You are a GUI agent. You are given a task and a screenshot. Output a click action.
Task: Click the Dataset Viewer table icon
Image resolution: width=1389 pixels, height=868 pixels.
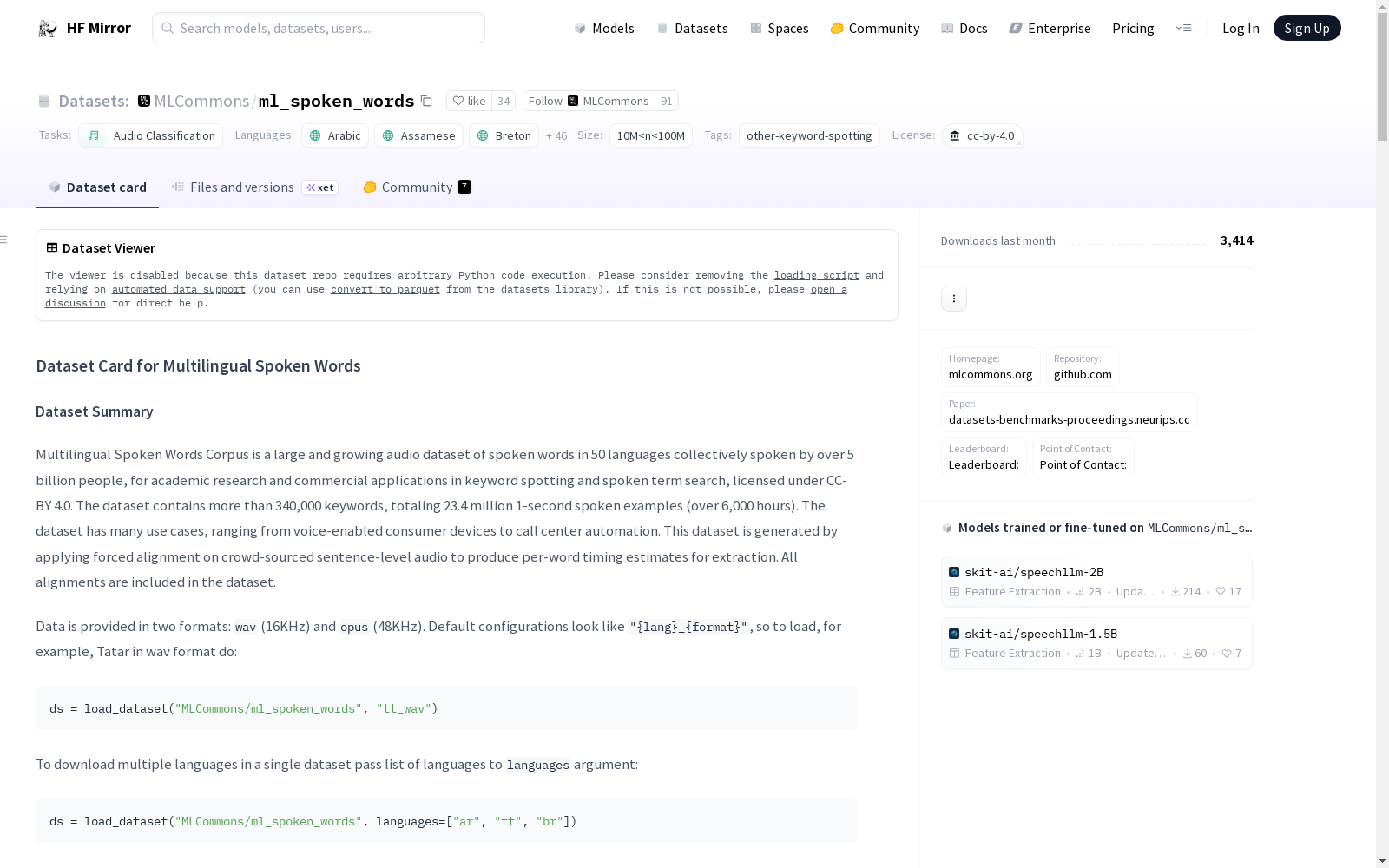[52, 247]
